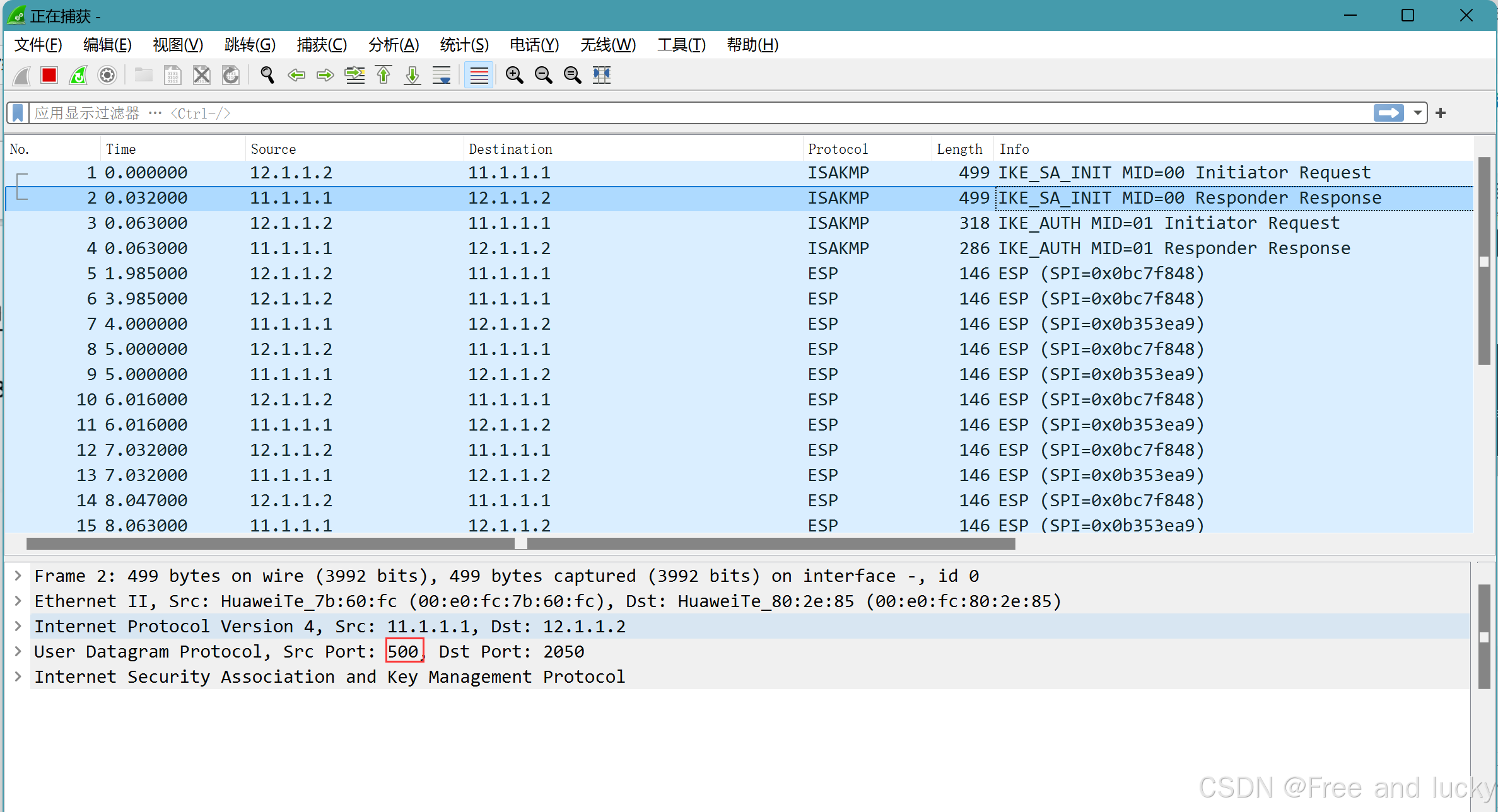Jump to the last packet

click(x=413, y=76)
